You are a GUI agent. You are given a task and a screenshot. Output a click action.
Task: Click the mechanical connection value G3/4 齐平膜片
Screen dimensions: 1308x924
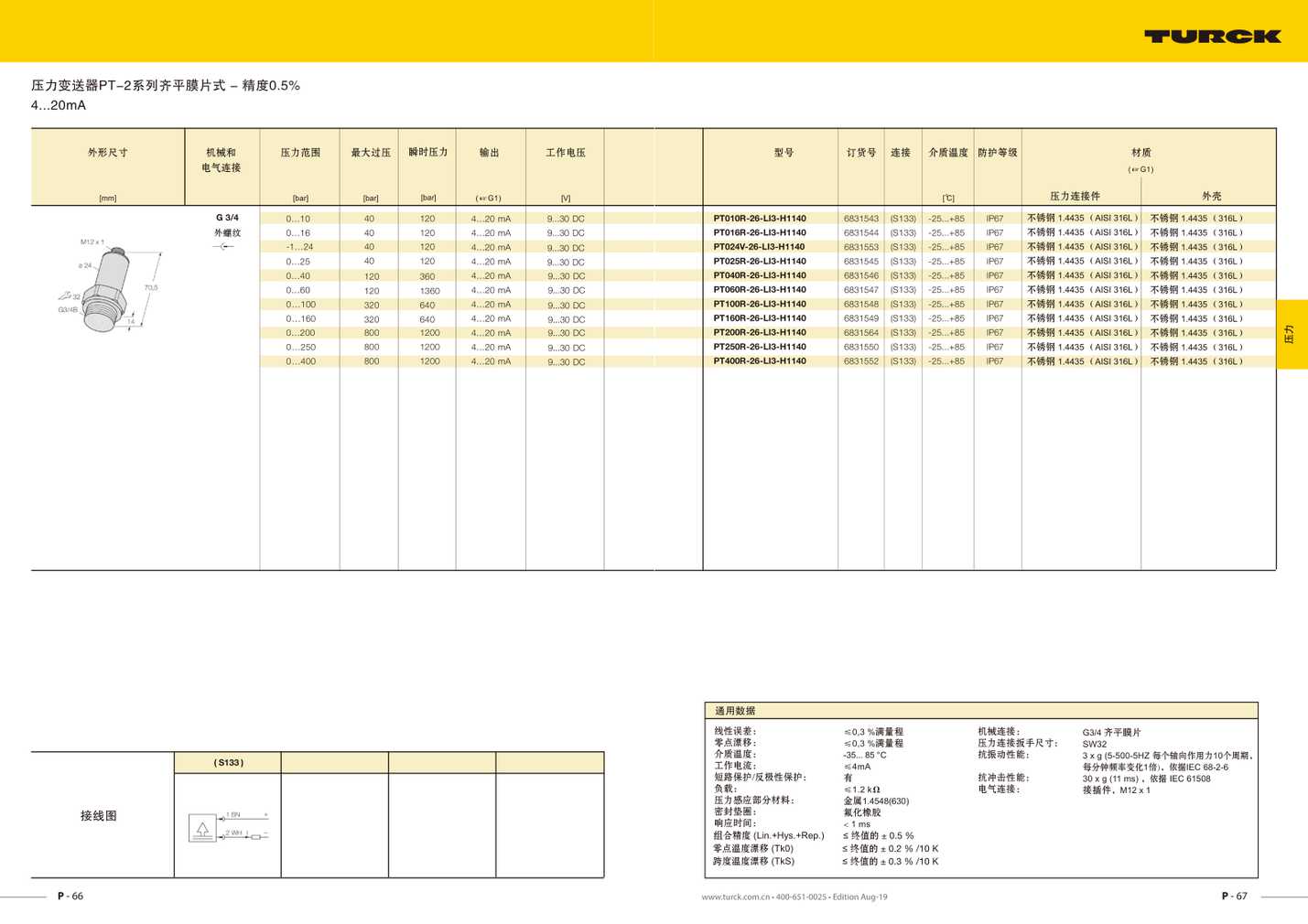pyautogui.click(x=1111, y=733)
